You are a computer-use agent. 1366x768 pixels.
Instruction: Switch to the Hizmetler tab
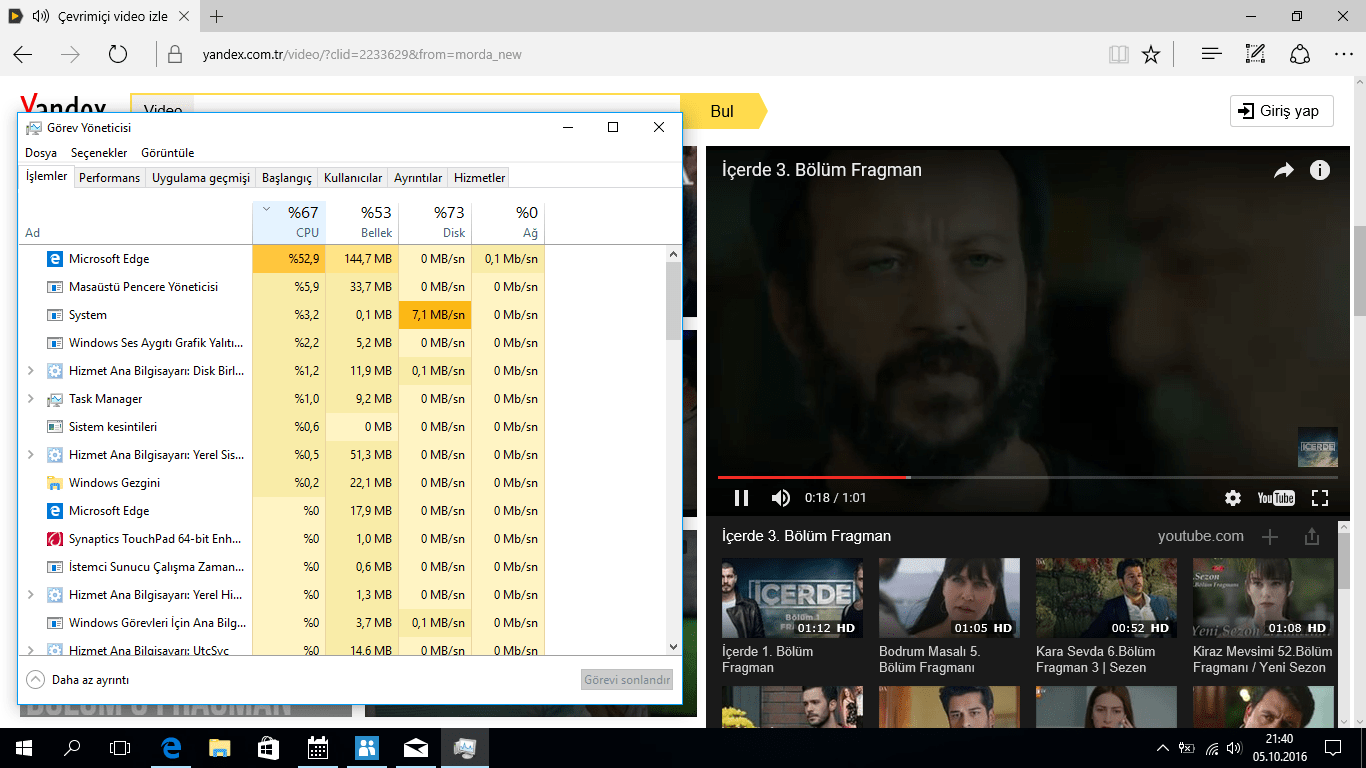click(x=480, y=178)
